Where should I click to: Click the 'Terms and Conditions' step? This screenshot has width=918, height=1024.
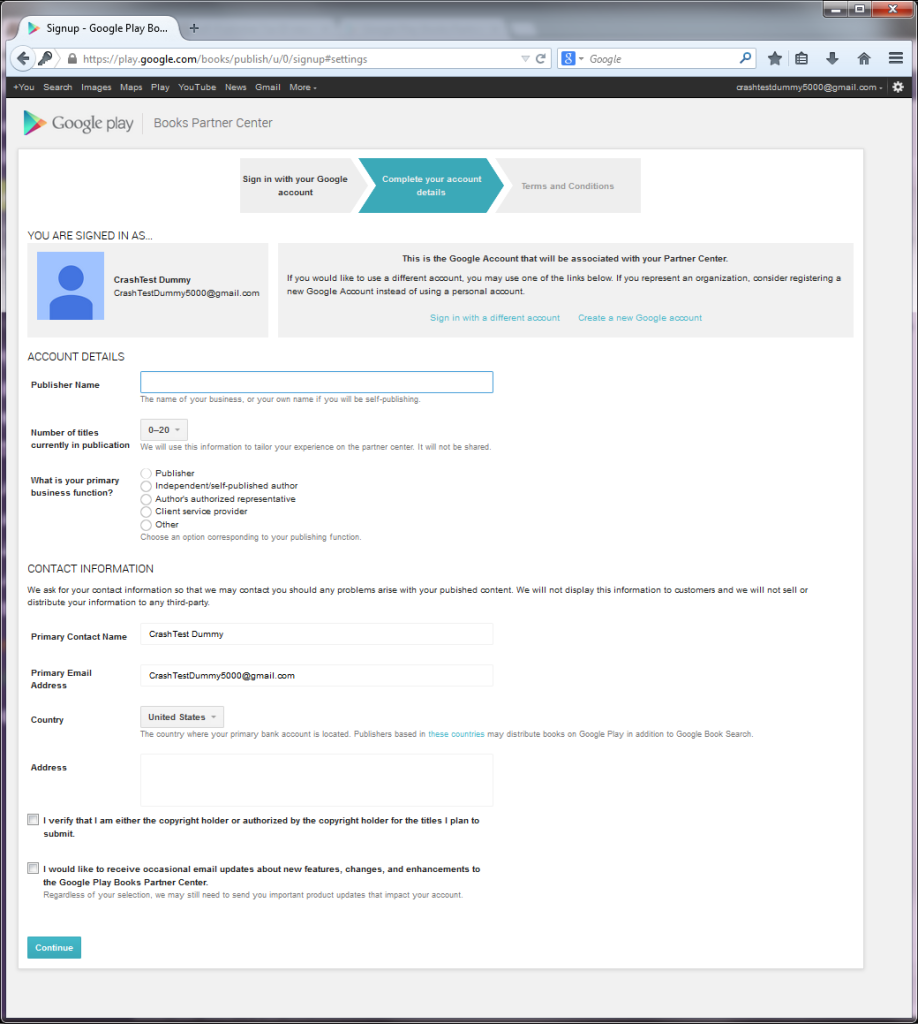tap(567, 186)
